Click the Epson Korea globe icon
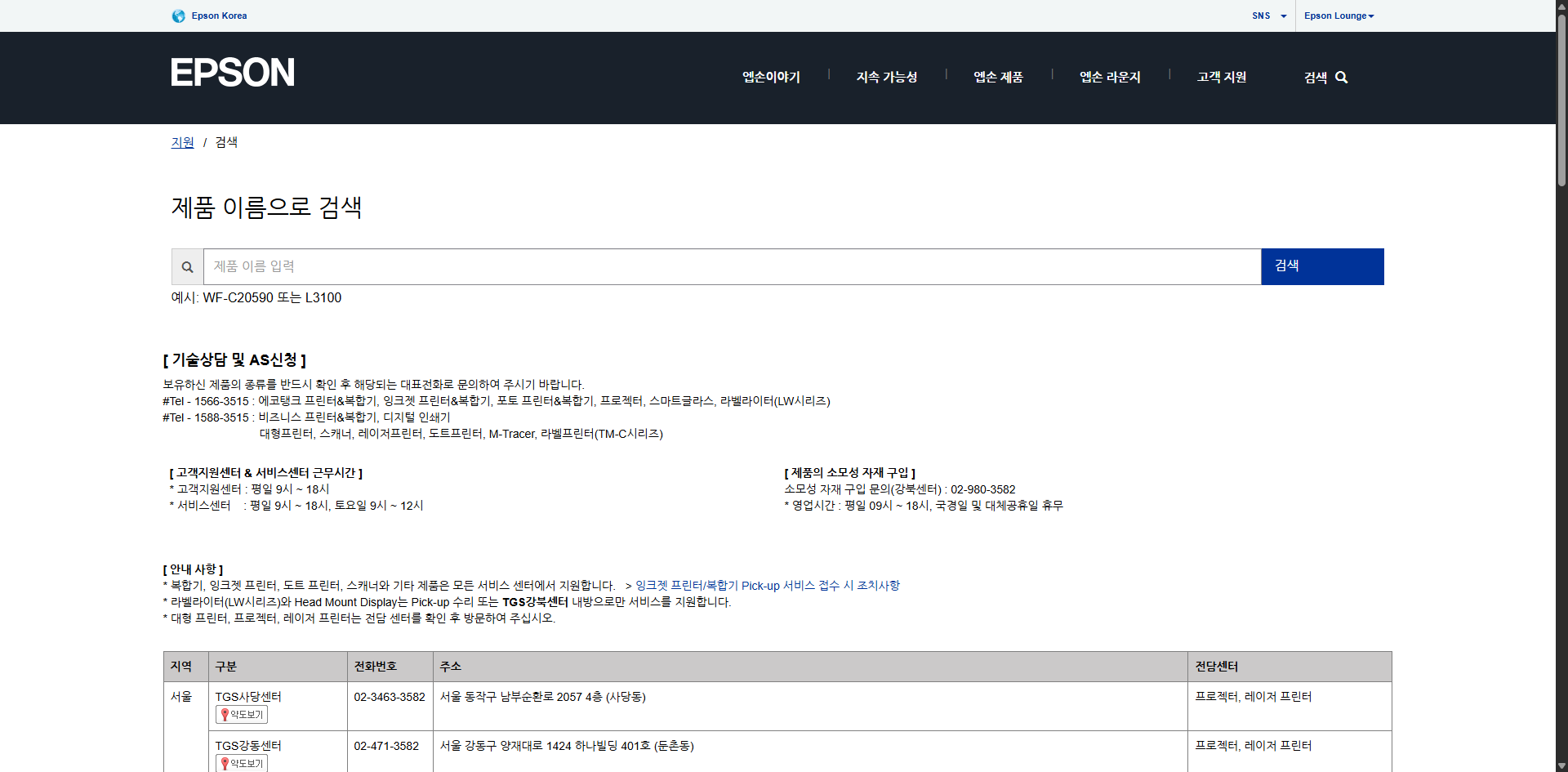1568x772 pixels. point(178,16)
